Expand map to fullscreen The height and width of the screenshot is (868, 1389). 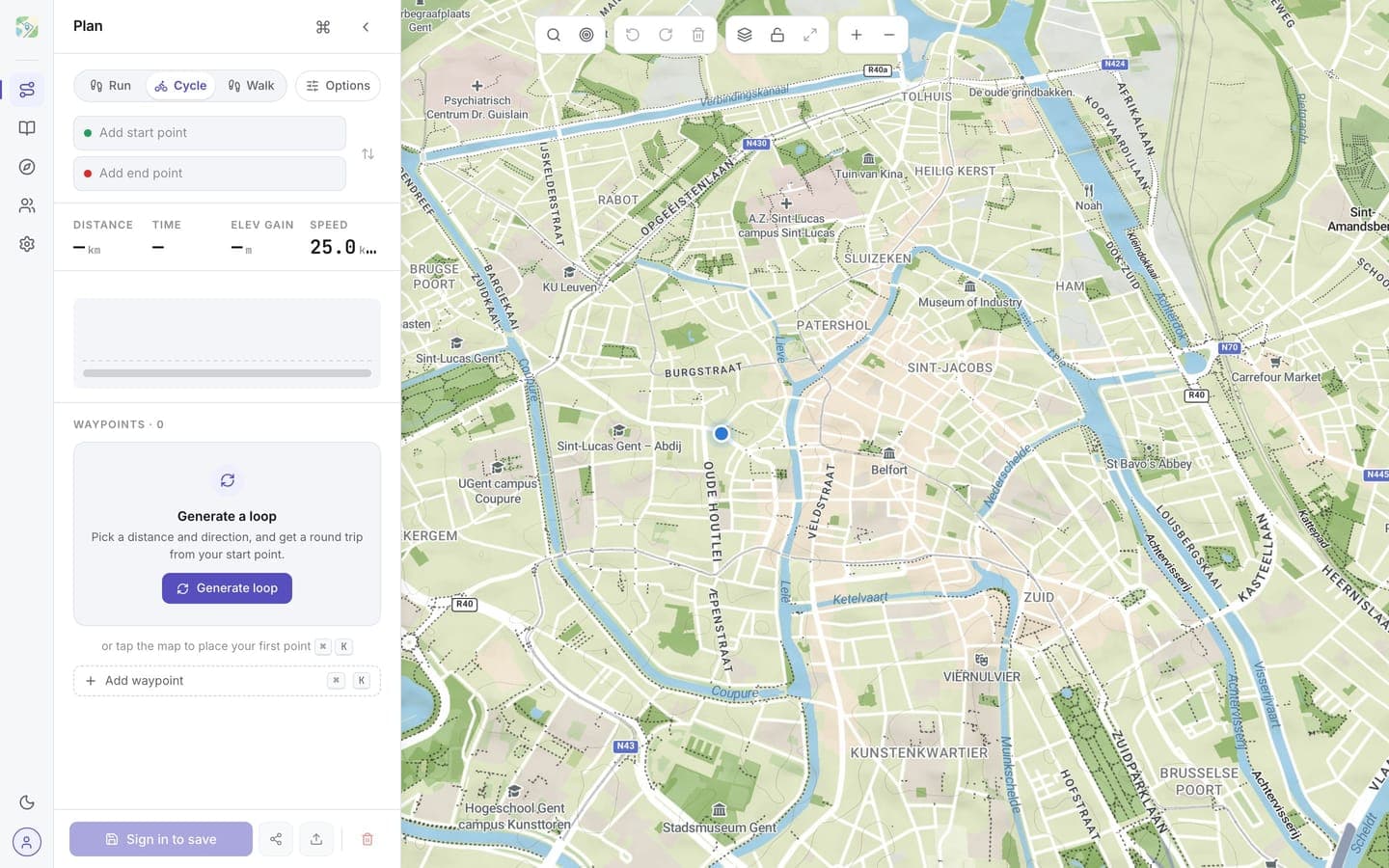tap(810, 35)
